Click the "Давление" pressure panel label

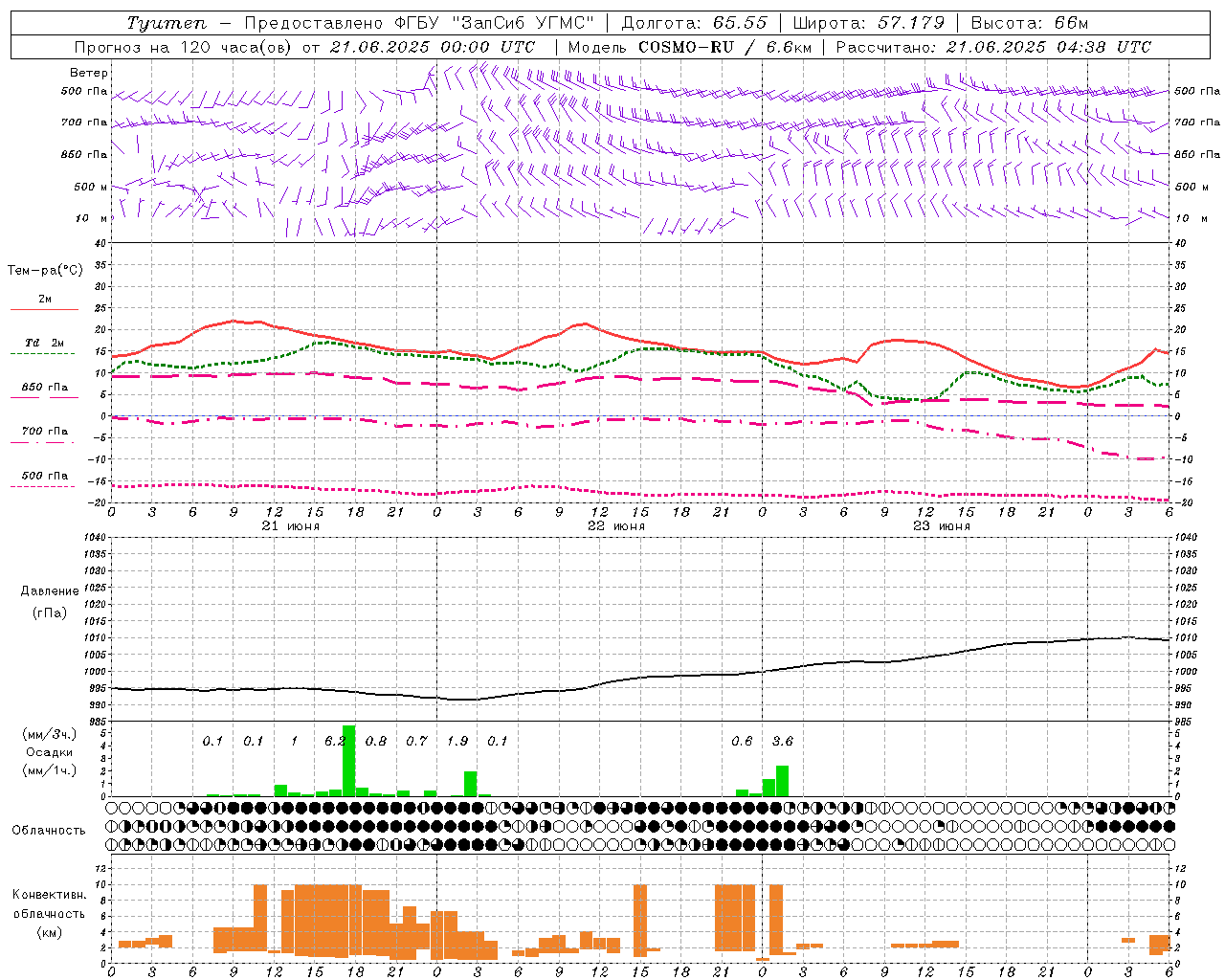click(x=50, y=591)
